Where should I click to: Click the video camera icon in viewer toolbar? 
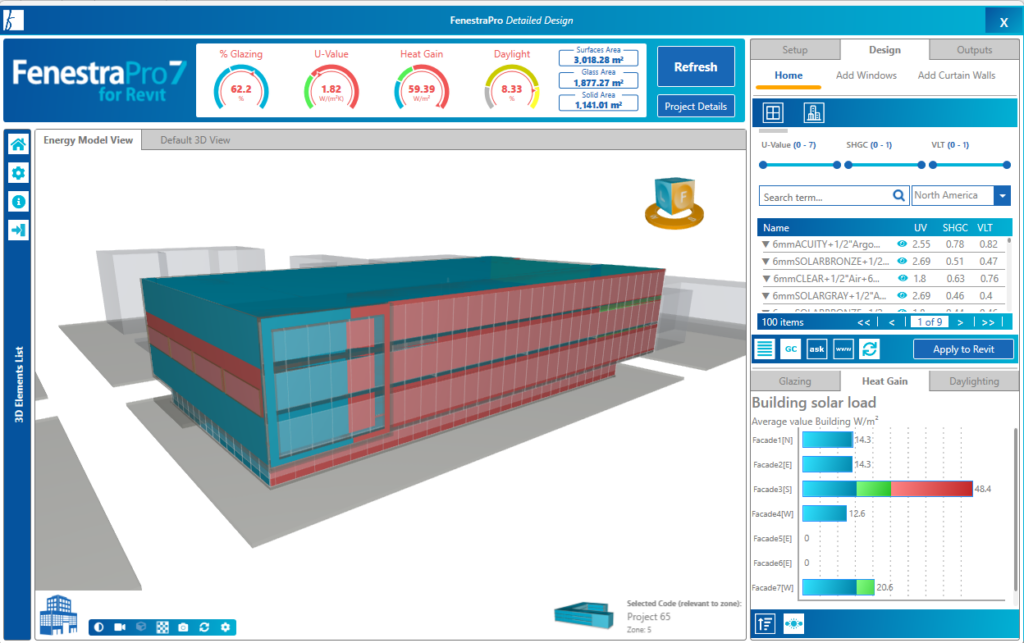coord(120,627)
